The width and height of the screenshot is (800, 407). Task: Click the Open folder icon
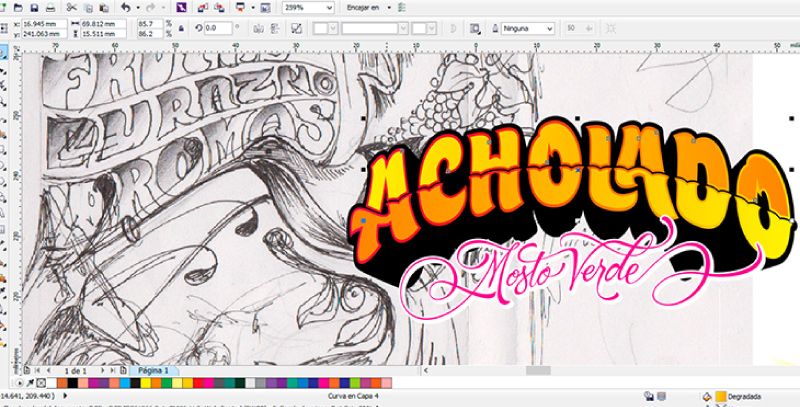point(17,7)
